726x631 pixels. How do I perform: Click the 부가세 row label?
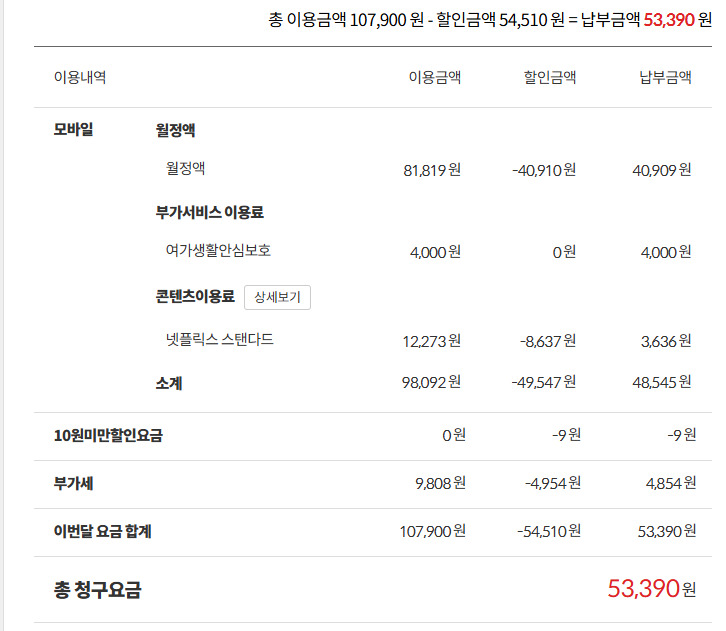click(74, 483)
